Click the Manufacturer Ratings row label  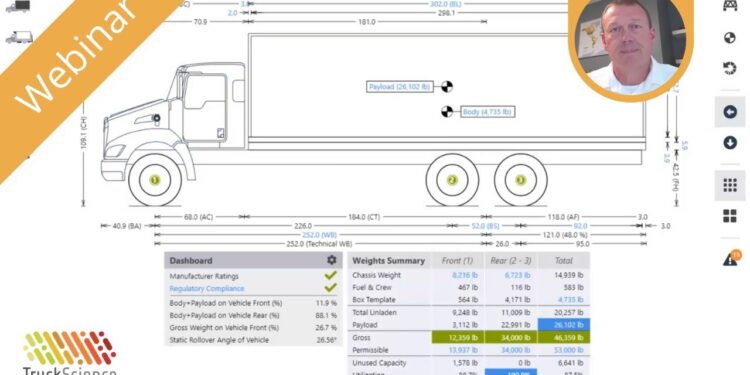pyautogui.click(x=204, y=276)
